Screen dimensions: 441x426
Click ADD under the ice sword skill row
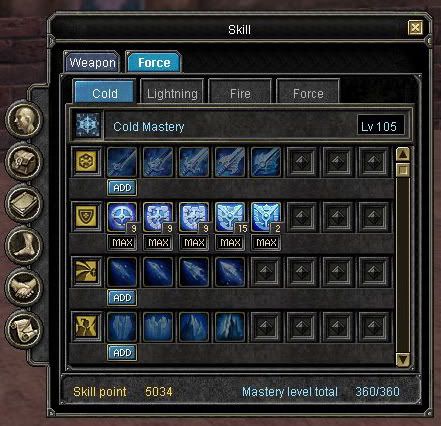pos(122,188)
